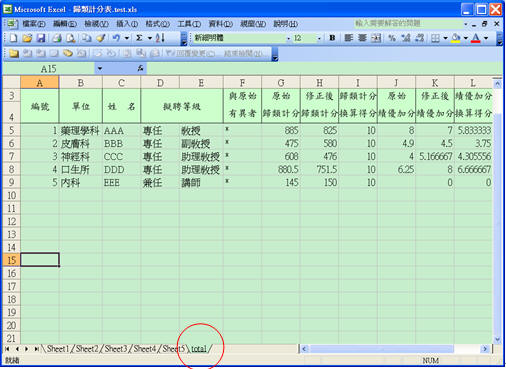Select cell containing 5.833333
This screenshot has height=369, width=506.
(473, 130)
